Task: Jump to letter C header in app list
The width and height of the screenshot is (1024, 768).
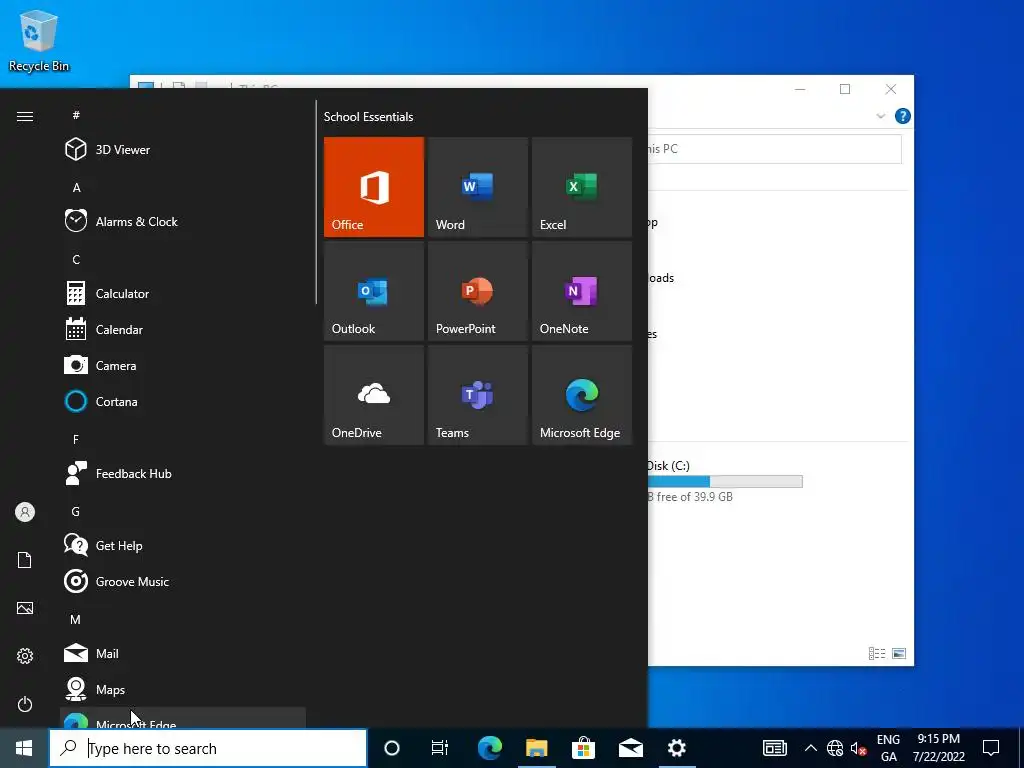Action: tap(76, 259)
